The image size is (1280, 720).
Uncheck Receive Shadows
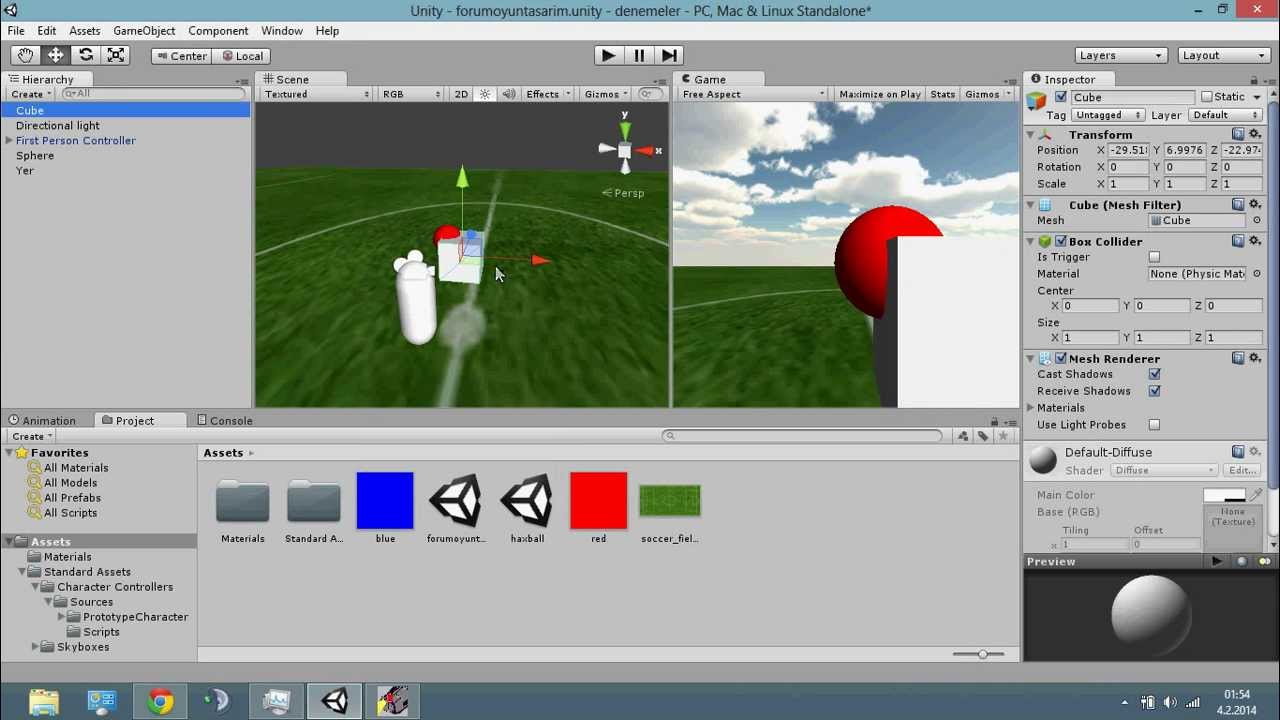1155,391
